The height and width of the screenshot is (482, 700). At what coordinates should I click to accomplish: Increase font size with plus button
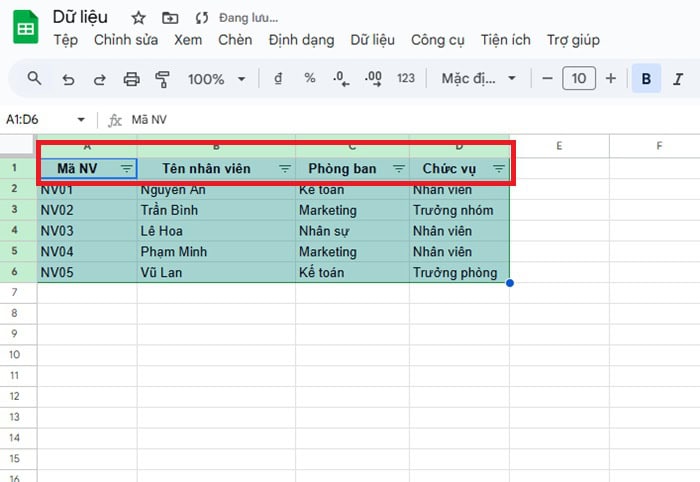(611, 78)
